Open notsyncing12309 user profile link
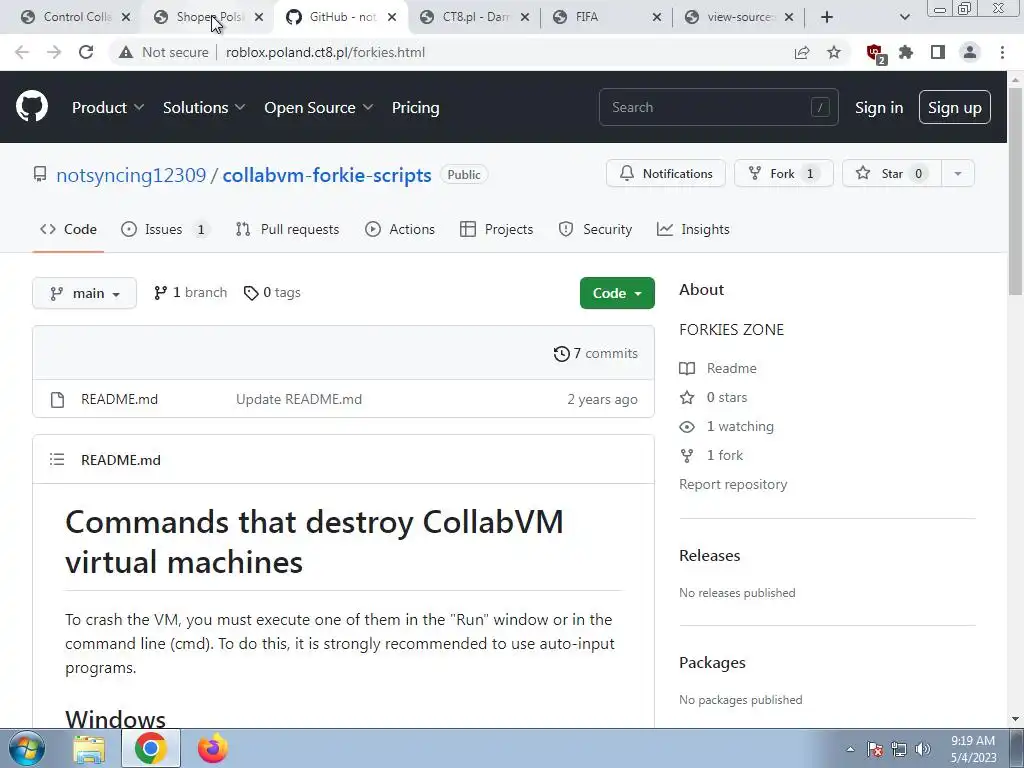This screenshot has width=1024, height=768. point(131,175)
